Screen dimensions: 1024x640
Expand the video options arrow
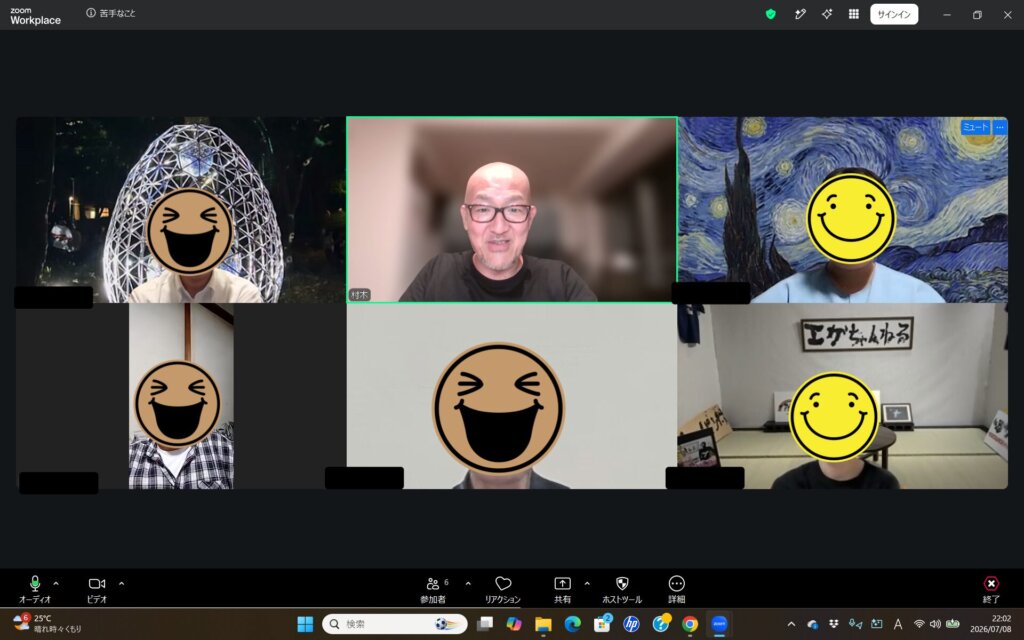(x=121, y=583)
